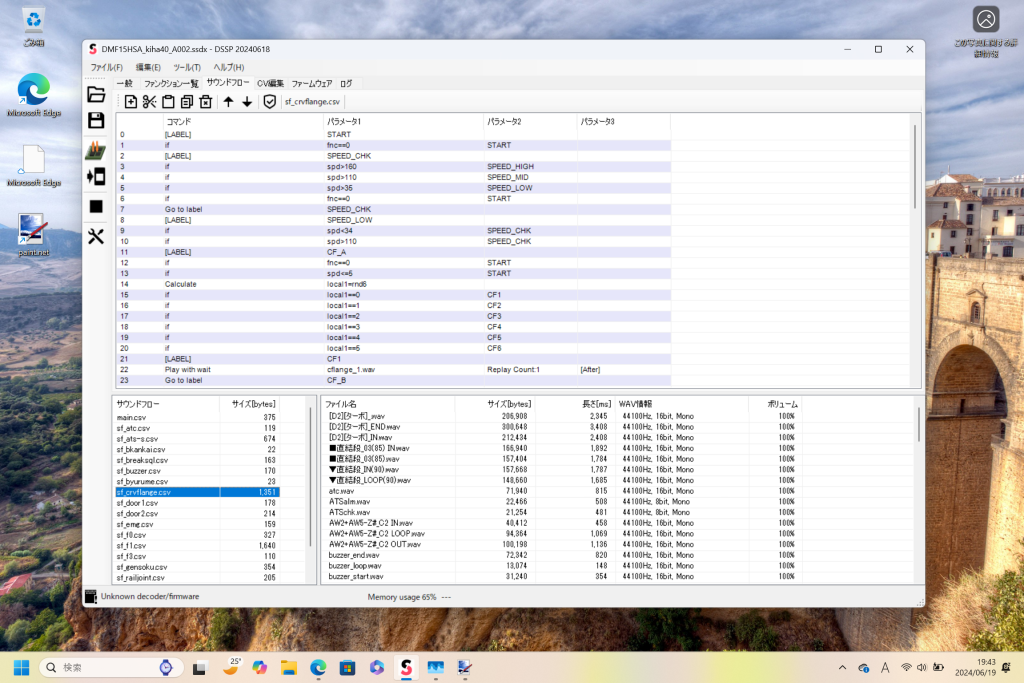Open Microsoft Edge from the taskbar
1024x683 pixels.
[318, 667]
